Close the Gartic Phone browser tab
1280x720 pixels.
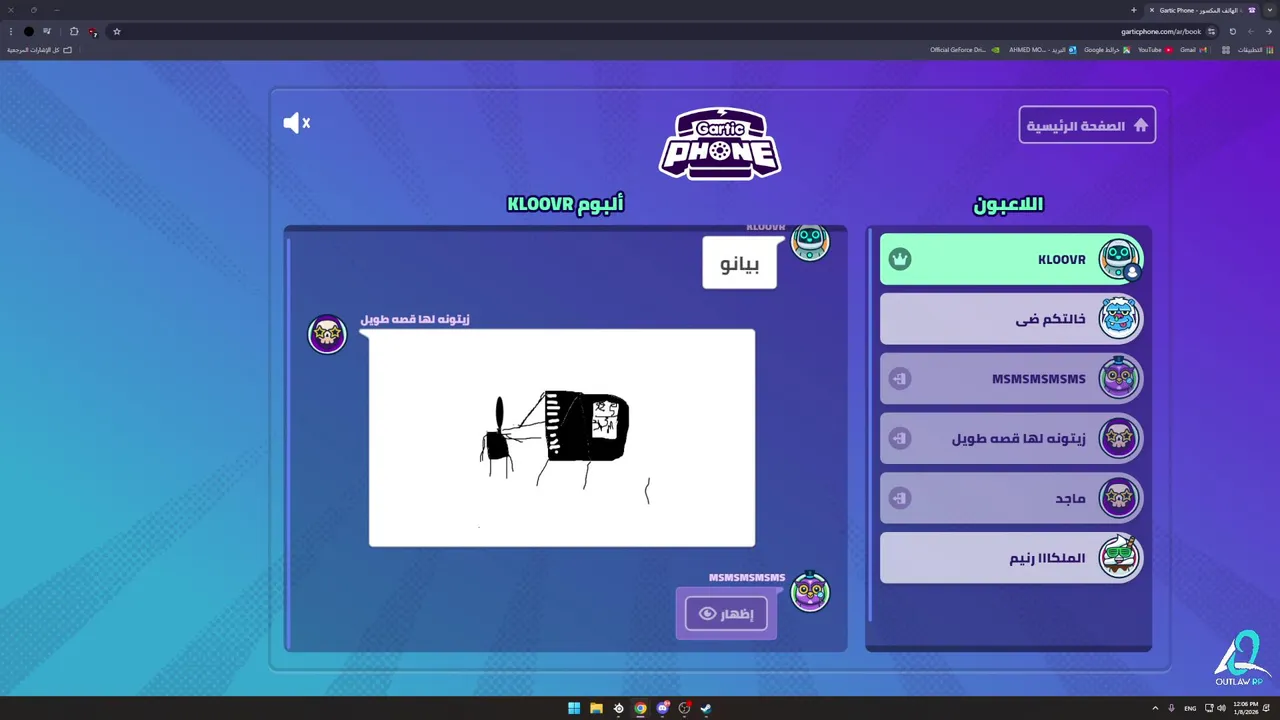(1151, 10)
